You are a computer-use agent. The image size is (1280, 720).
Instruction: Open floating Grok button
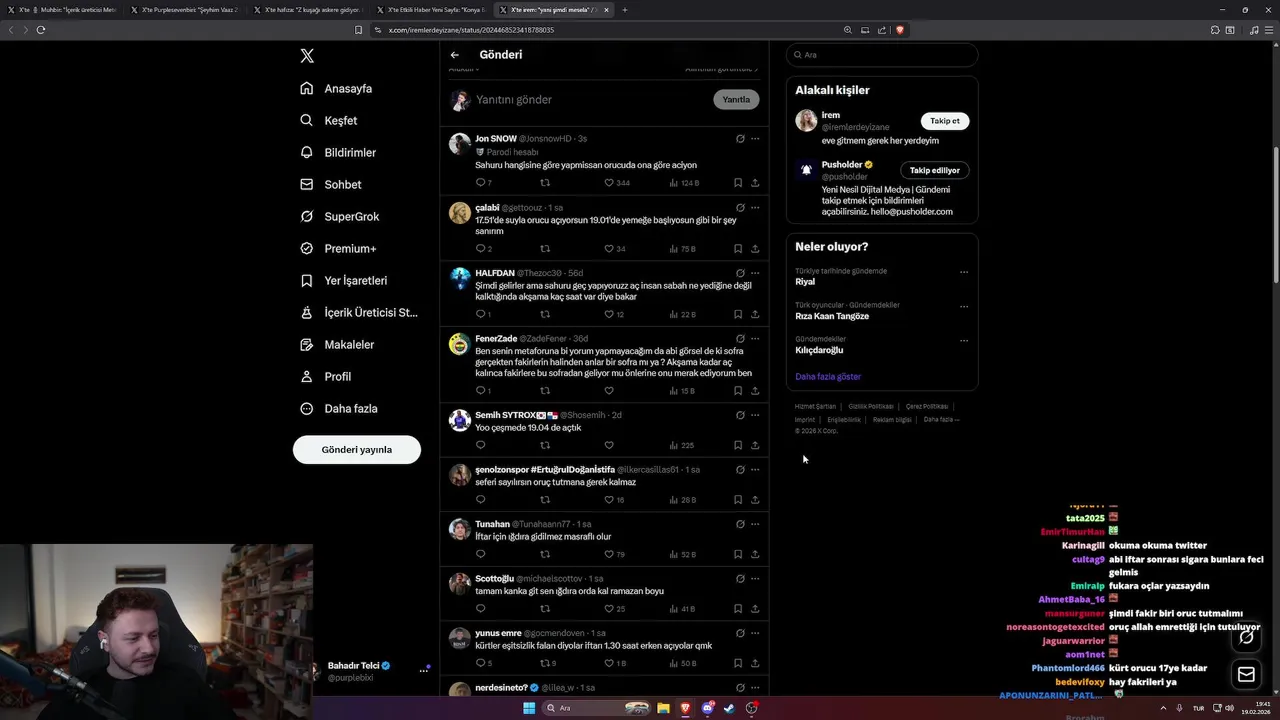[x=1246, y=636]
